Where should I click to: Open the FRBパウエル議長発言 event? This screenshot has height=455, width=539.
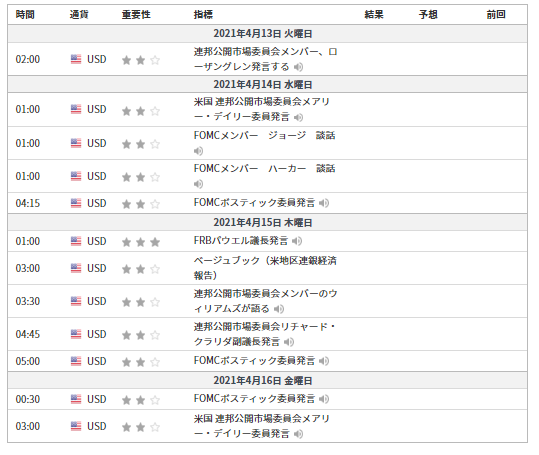tap(241, 241)
